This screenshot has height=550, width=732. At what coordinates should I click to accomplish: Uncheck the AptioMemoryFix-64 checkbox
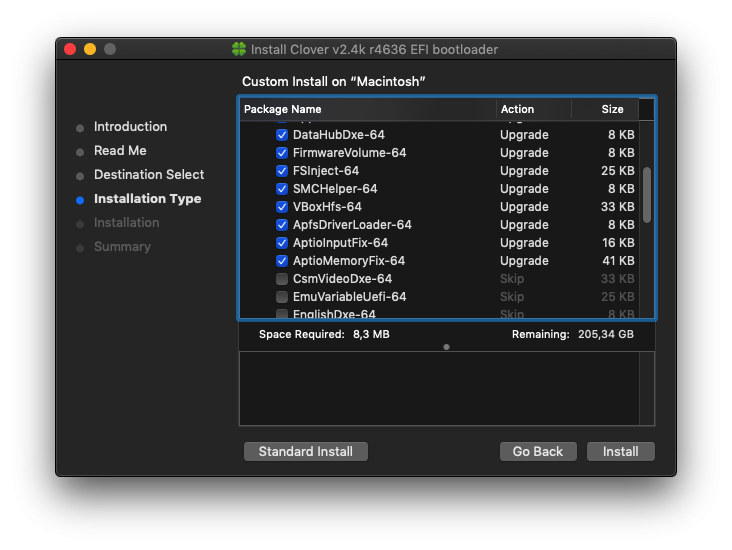pyautogui.click(x=282, y=261)
